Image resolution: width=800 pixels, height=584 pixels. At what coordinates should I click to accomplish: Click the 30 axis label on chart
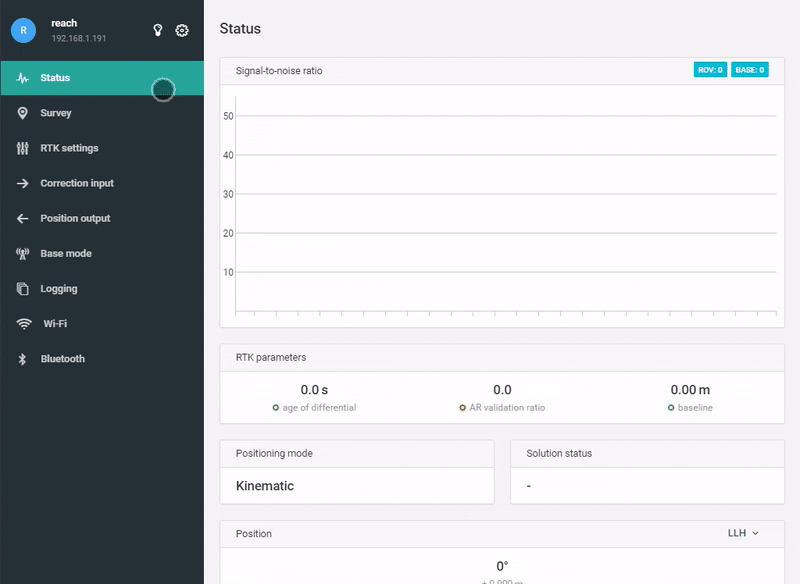[228, 194]
